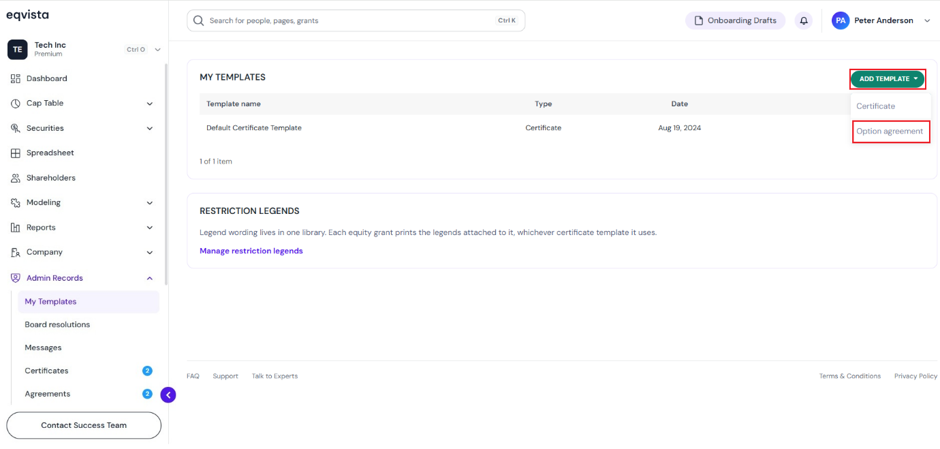Click the Securities icon in sidebar

coord(16,128)
